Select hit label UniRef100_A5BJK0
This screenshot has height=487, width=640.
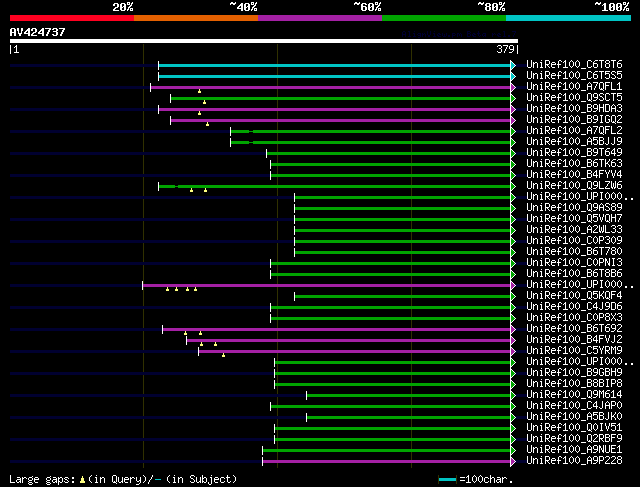coord(574,417)
